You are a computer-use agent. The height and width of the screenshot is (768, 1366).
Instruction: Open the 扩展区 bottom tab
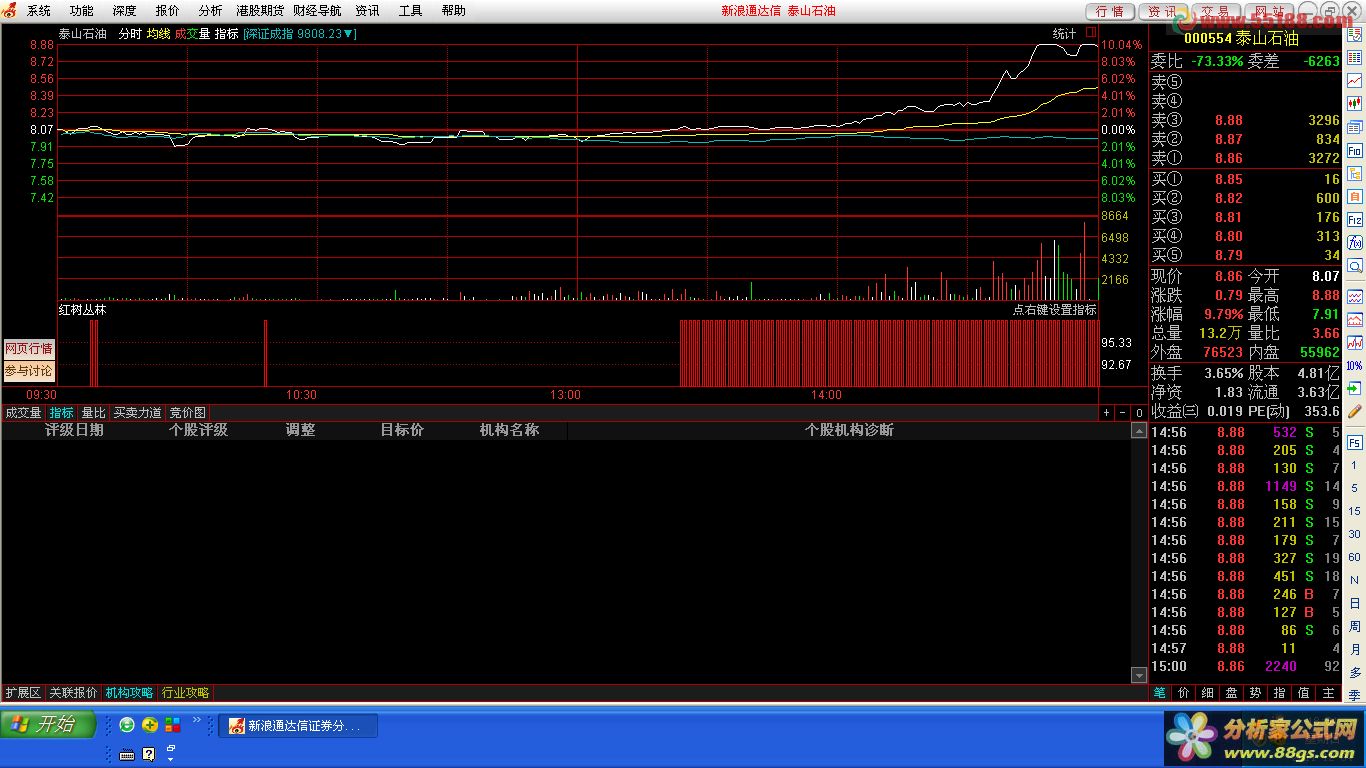[x=23, y=692]
